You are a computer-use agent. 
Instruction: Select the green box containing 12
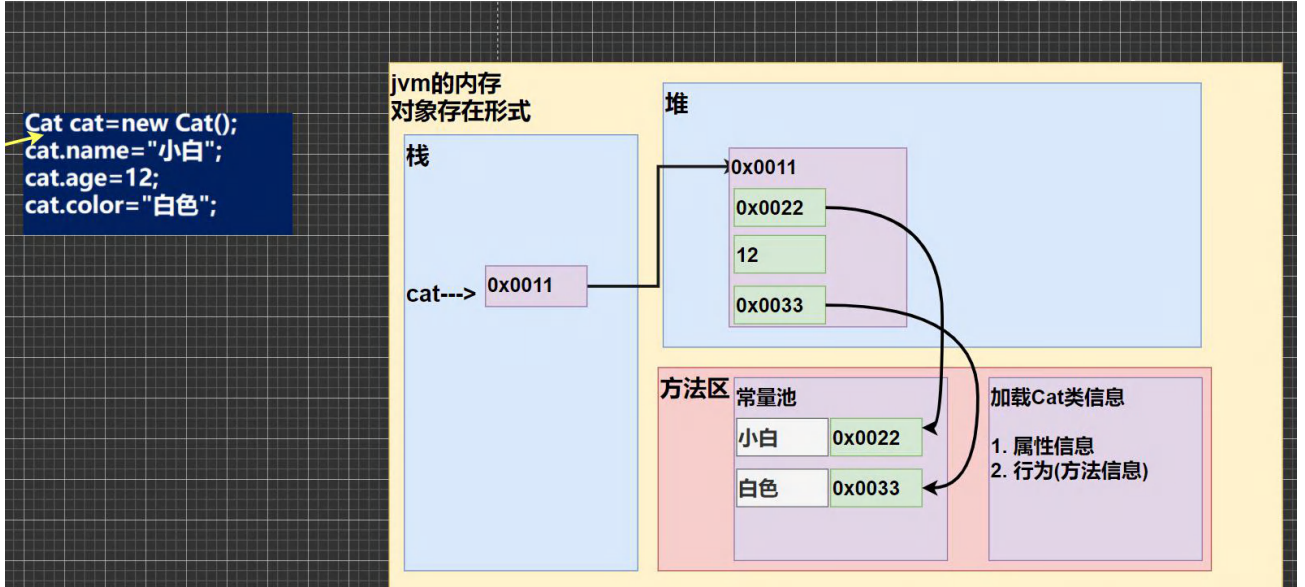(x=779, y=255)
